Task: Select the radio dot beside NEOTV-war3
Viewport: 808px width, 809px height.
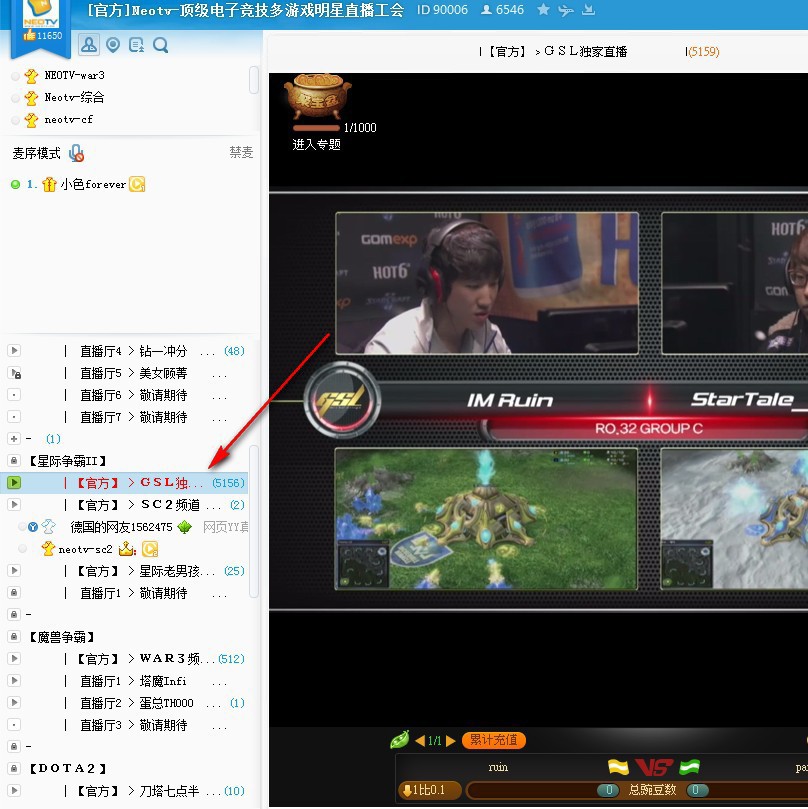Action: click(15, 76)
